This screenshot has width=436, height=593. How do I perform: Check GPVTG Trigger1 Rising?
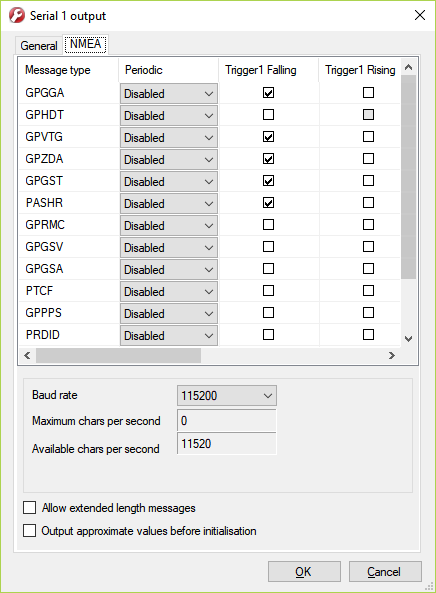368,137
